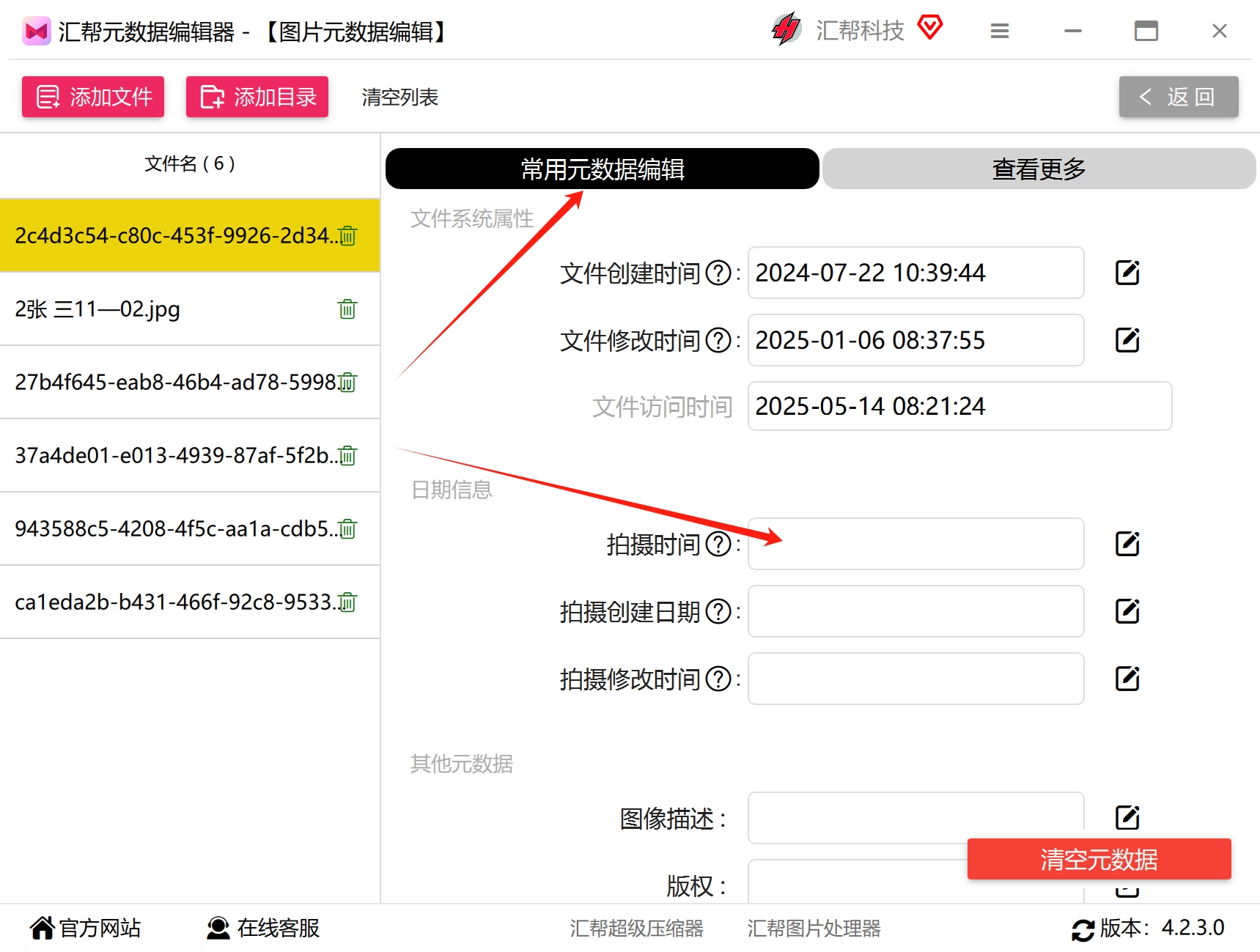
Task: Focus the empty 拍摄时间 input field
Action: click(x=915, y=544)
